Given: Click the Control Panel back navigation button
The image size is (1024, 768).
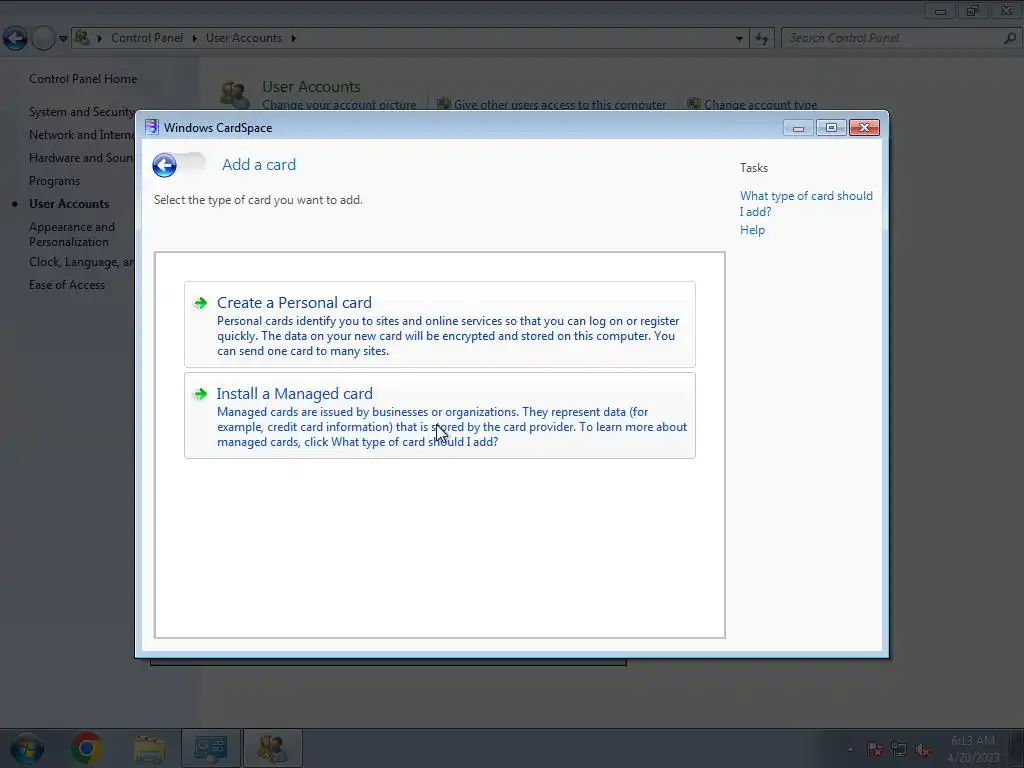Looking at the screenshot, I should 15,39.
